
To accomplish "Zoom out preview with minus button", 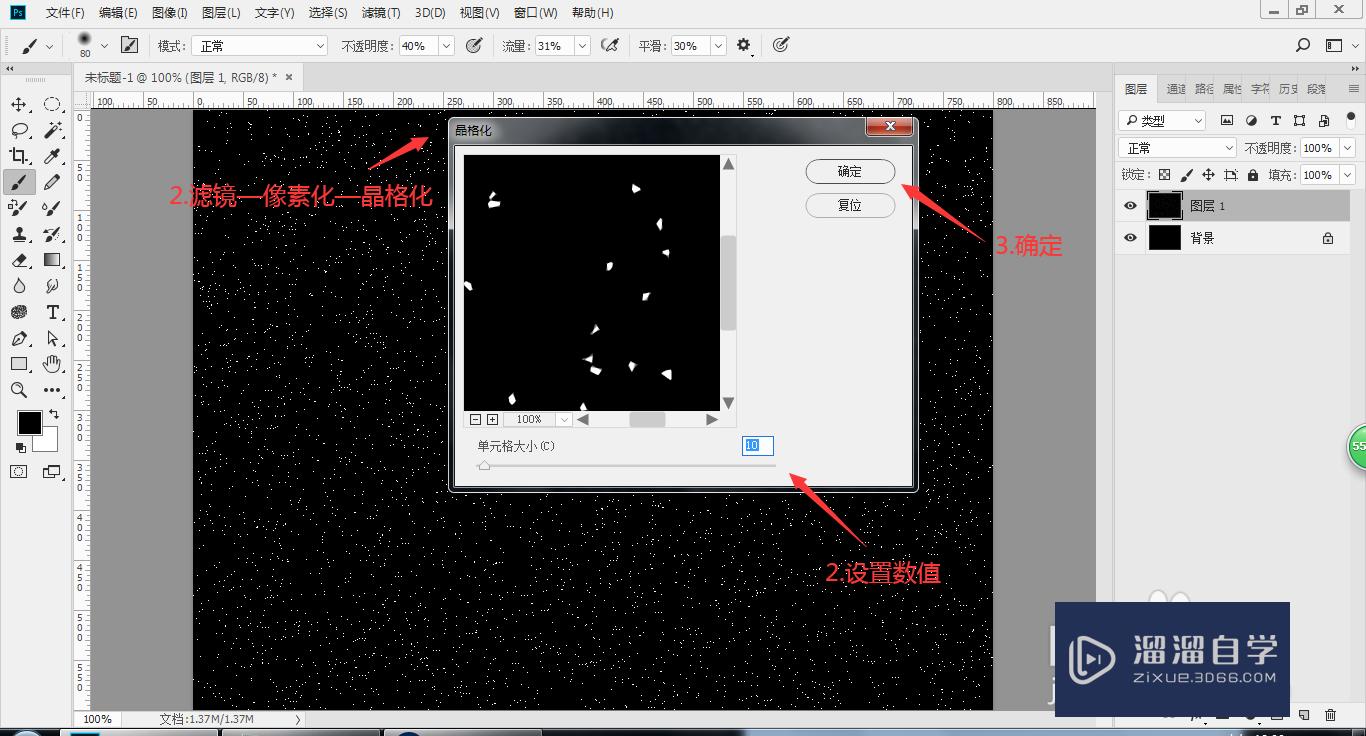I will tap(476, 420).
